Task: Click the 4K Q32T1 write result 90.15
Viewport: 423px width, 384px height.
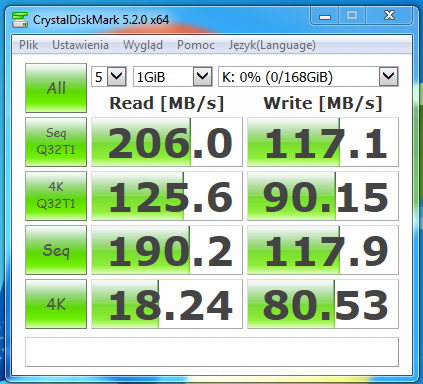Action: pos(323,196)
